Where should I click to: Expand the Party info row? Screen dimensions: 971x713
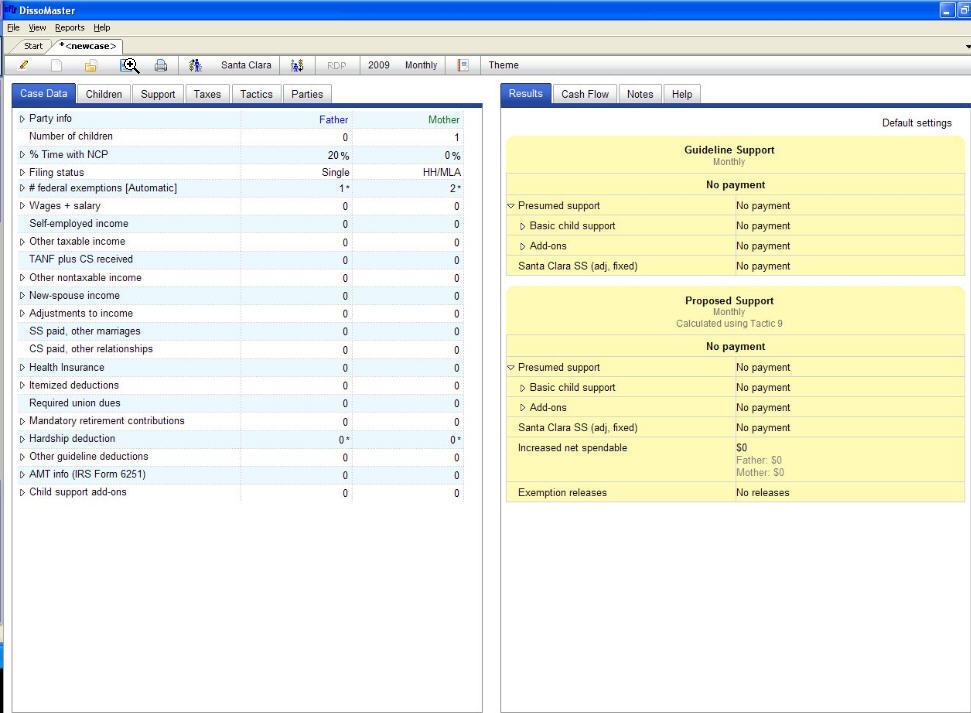tap(22, 119)
